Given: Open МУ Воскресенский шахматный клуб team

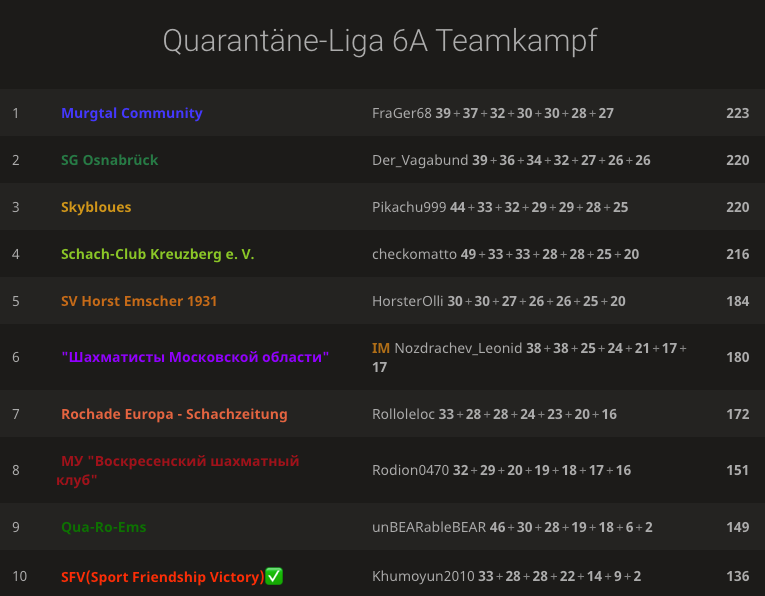Looking at the screenshot, I should pos(178,470).
